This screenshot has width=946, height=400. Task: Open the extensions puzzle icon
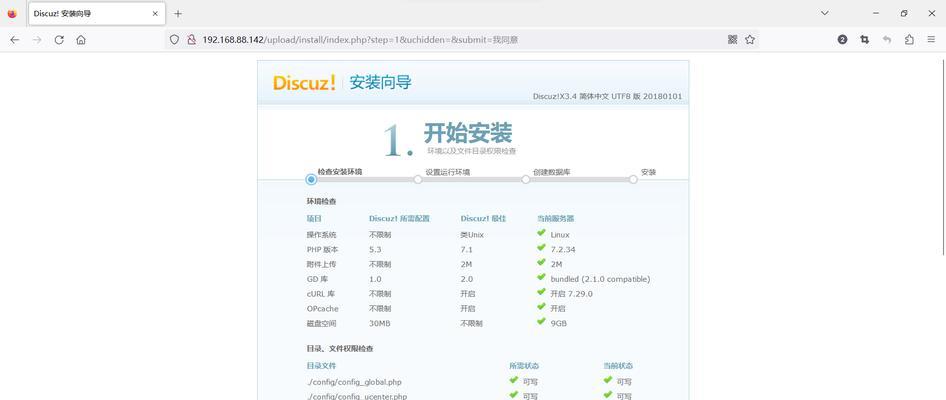pos(909,40)
